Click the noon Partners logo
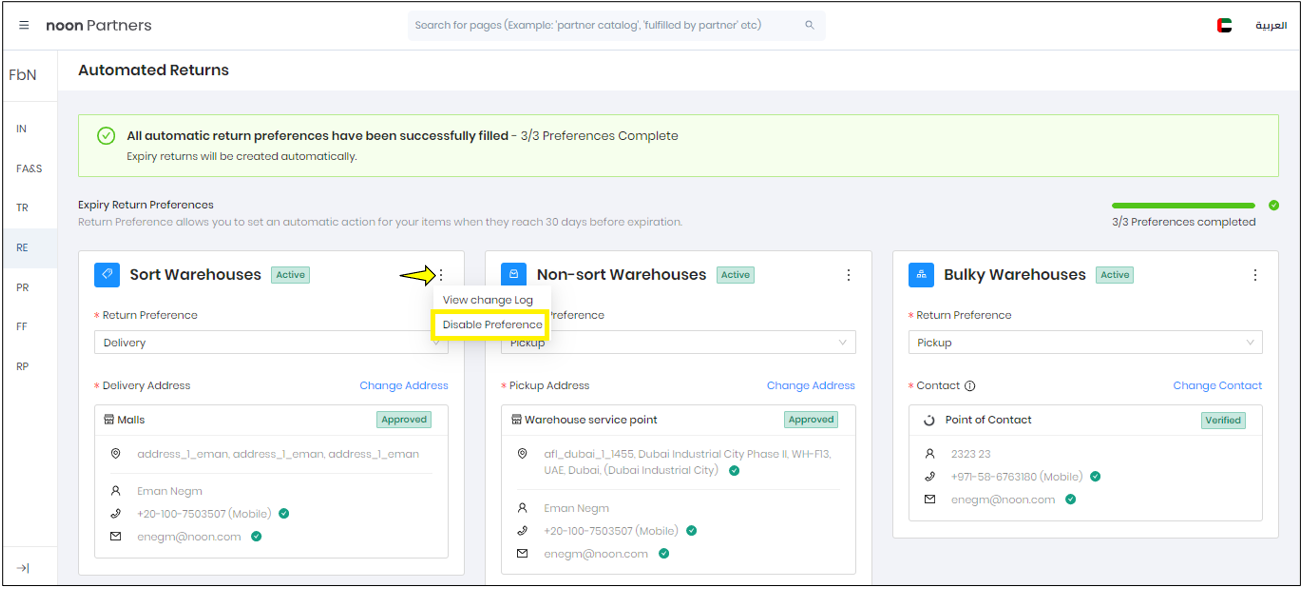The width and height of the screenshot is (1303, 590). click(99, 25)
